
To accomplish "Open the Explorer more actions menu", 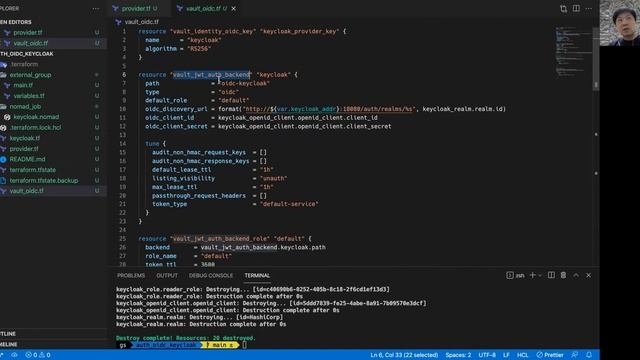I will [95, 8].
